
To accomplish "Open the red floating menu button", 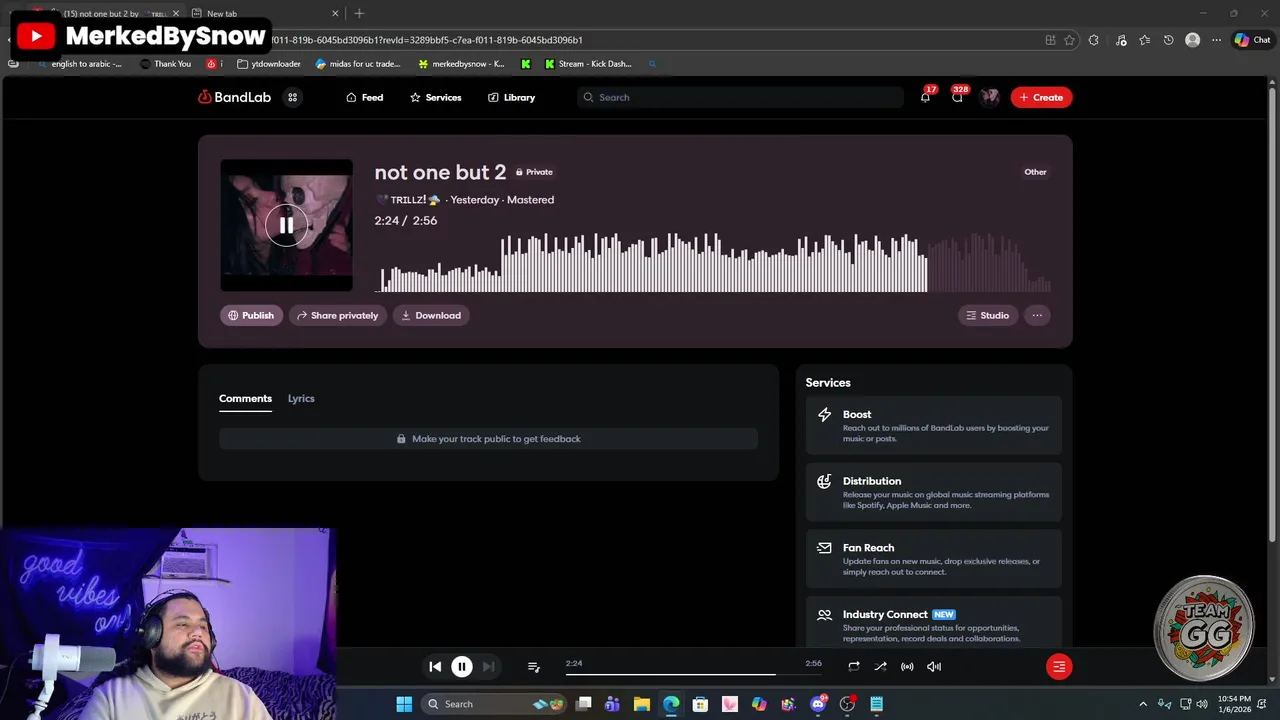I will (1059, 666).
